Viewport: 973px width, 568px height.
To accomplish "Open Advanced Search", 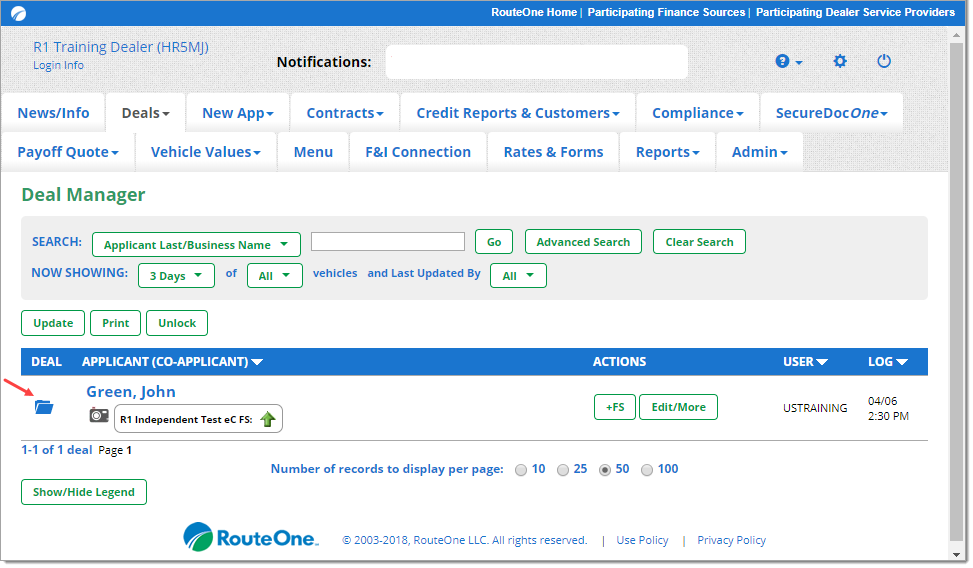I will 583,242.
